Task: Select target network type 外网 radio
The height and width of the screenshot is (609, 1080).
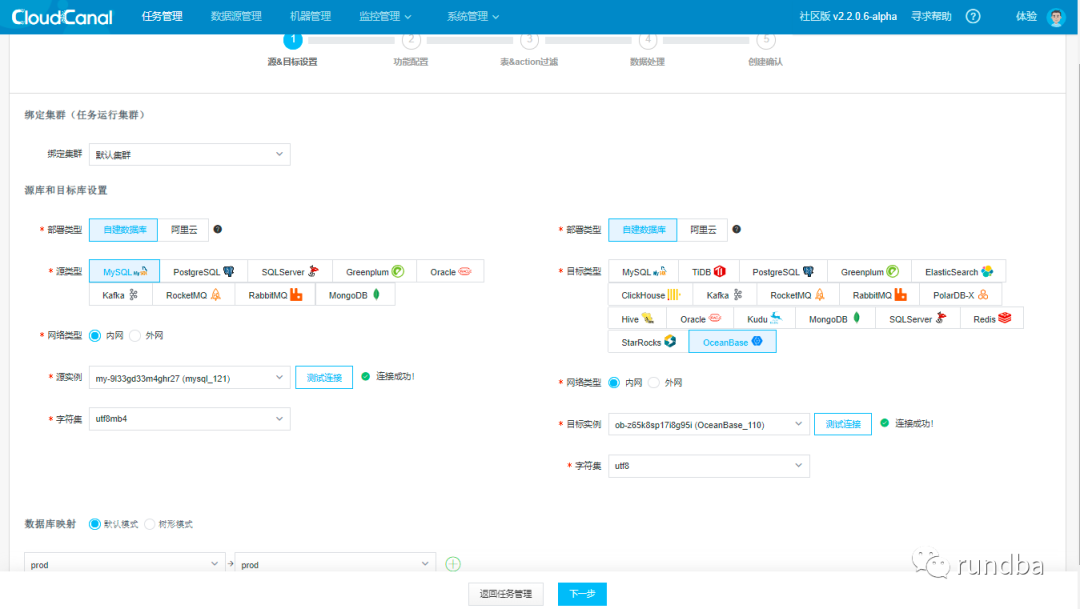Action: pos(654,382)
